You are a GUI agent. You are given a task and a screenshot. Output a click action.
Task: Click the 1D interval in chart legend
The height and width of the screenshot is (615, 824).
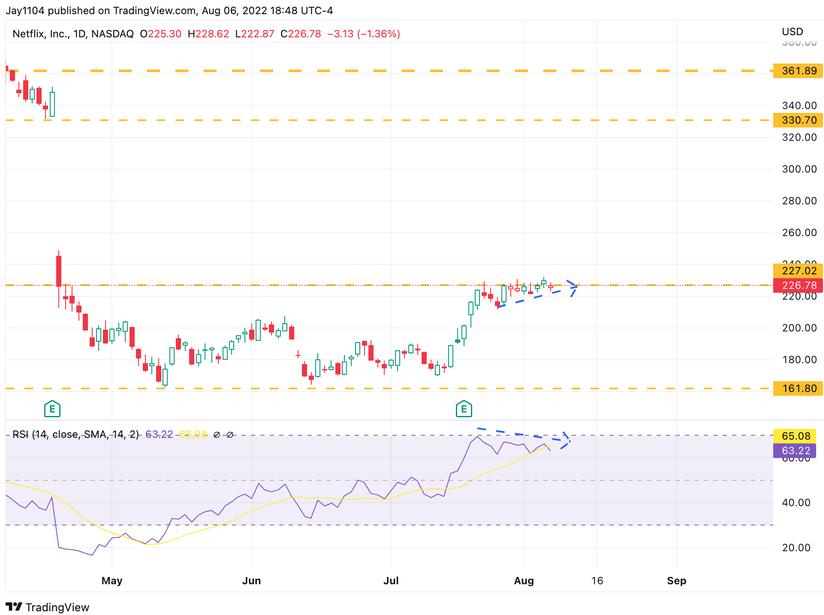tap(79, 34)
